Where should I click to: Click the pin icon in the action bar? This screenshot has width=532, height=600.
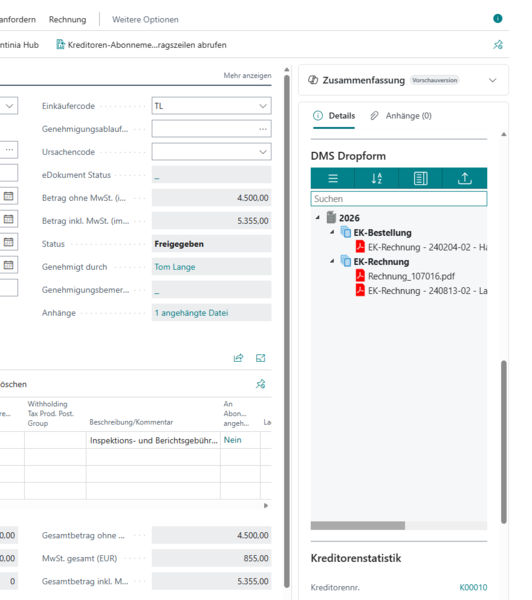coord(498,45)
